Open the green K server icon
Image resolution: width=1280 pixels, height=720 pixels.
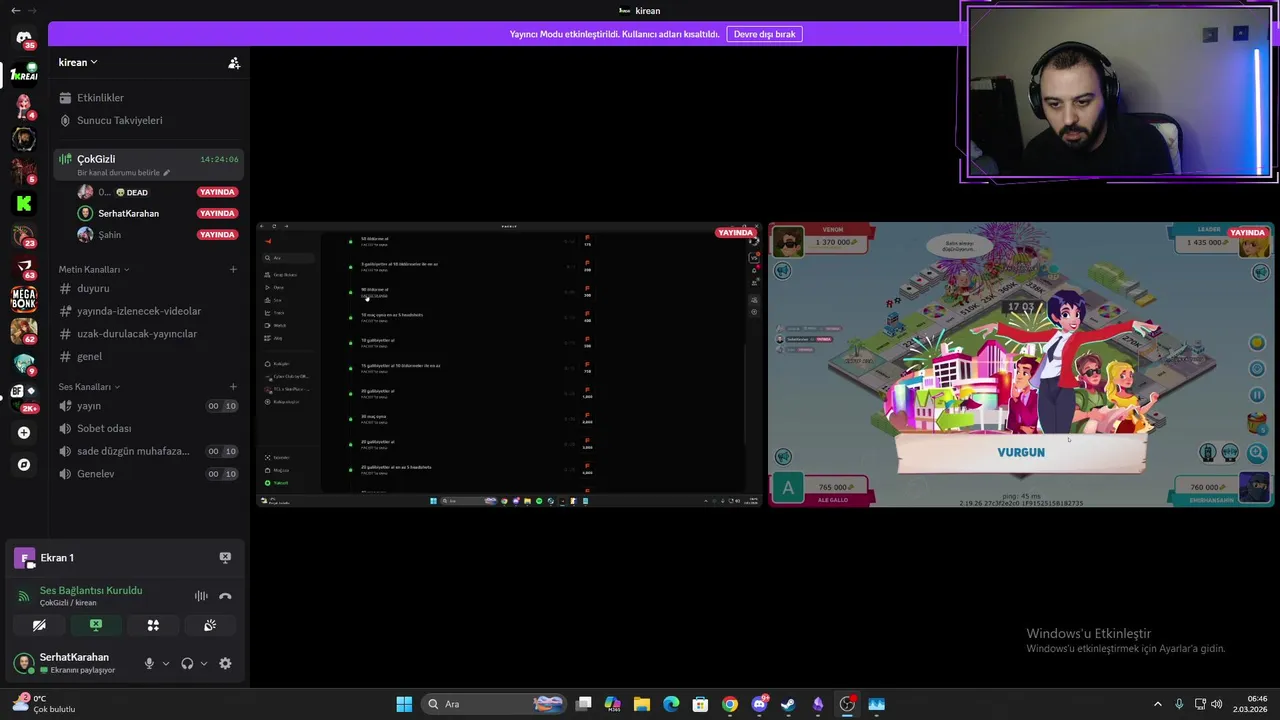[x=24, y=203]
